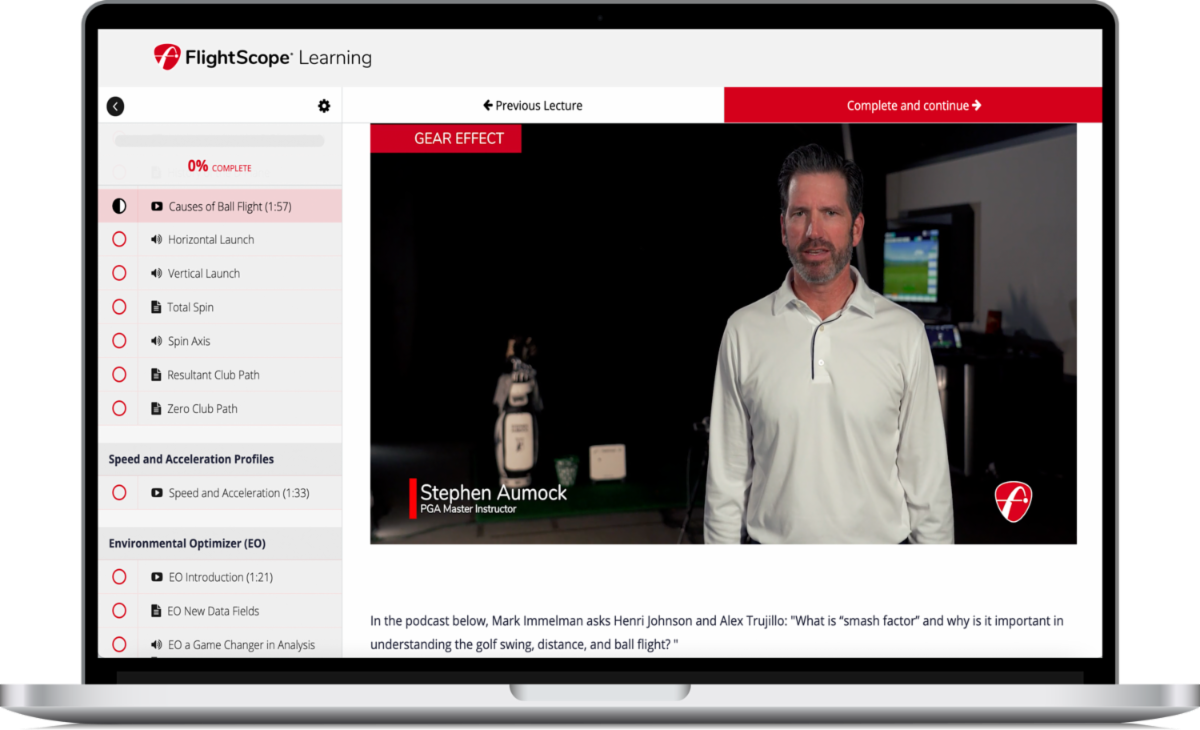Screen dimensions: 1200x730
Task: Collapse sidebar with back arrow icon
Action: [x=115, y=106]
